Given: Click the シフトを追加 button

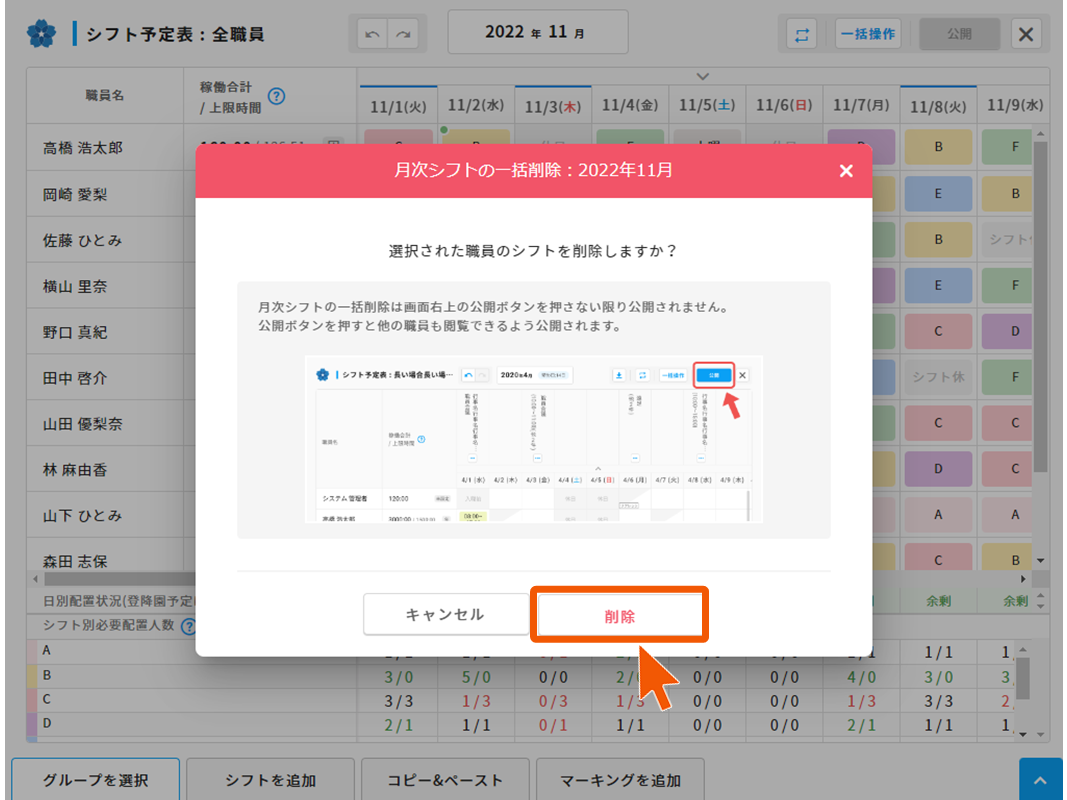Looking at the screenshot, I should coord(271,780).
